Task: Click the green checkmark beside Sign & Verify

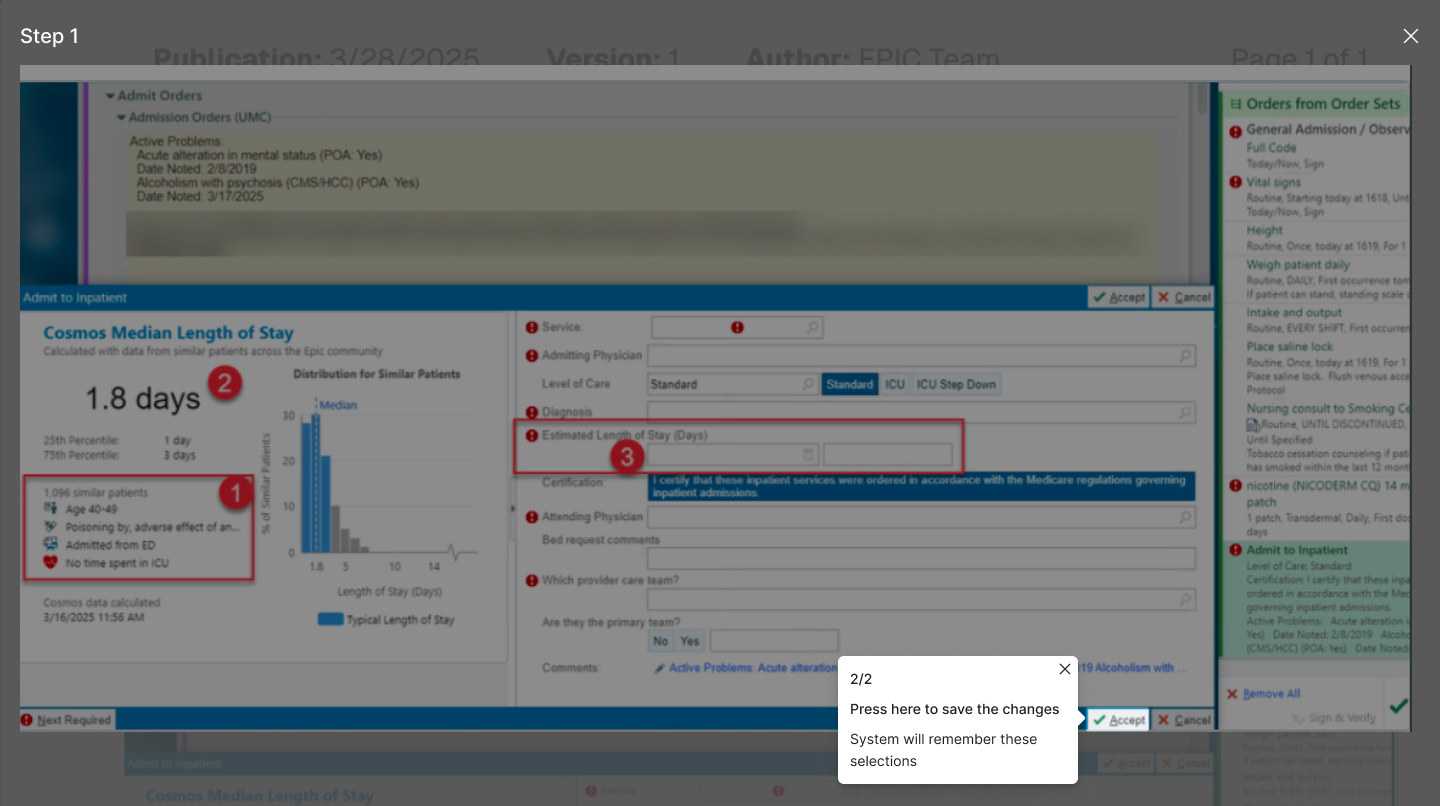Action: pyautogui.click(x=1398, y=706)
